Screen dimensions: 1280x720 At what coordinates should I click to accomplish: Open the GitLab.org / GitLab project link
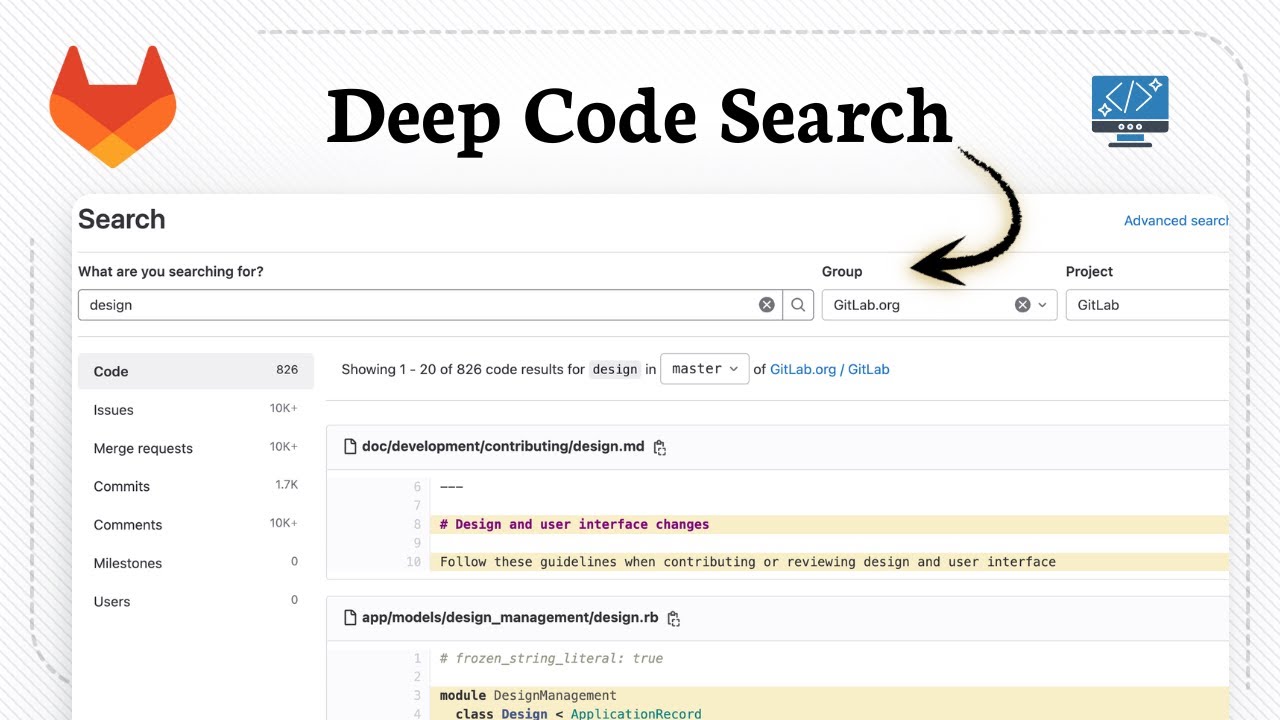(829, 369)
